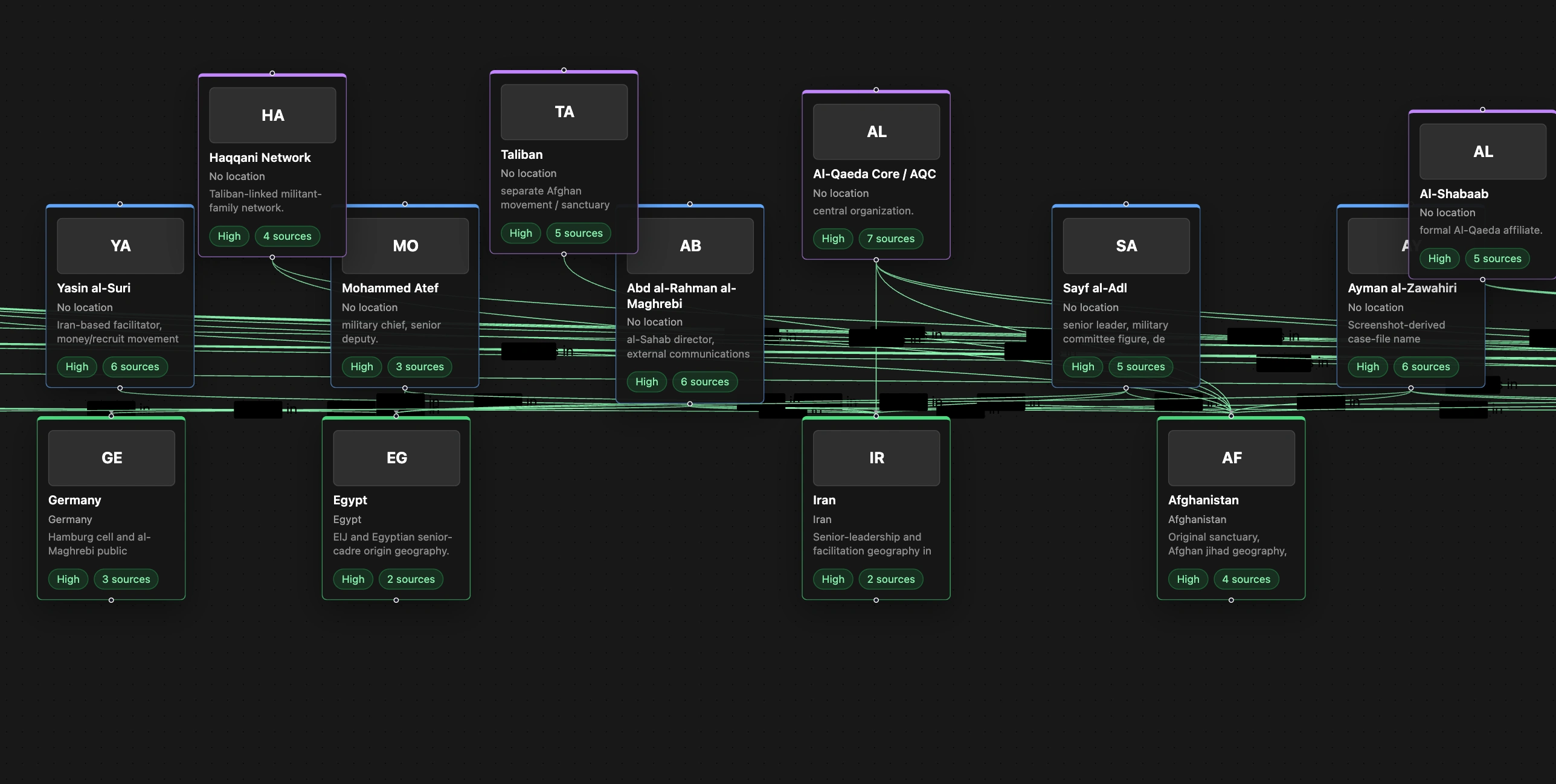
Task: Click the Haqqani Network title text
Action: pos(260,158)
